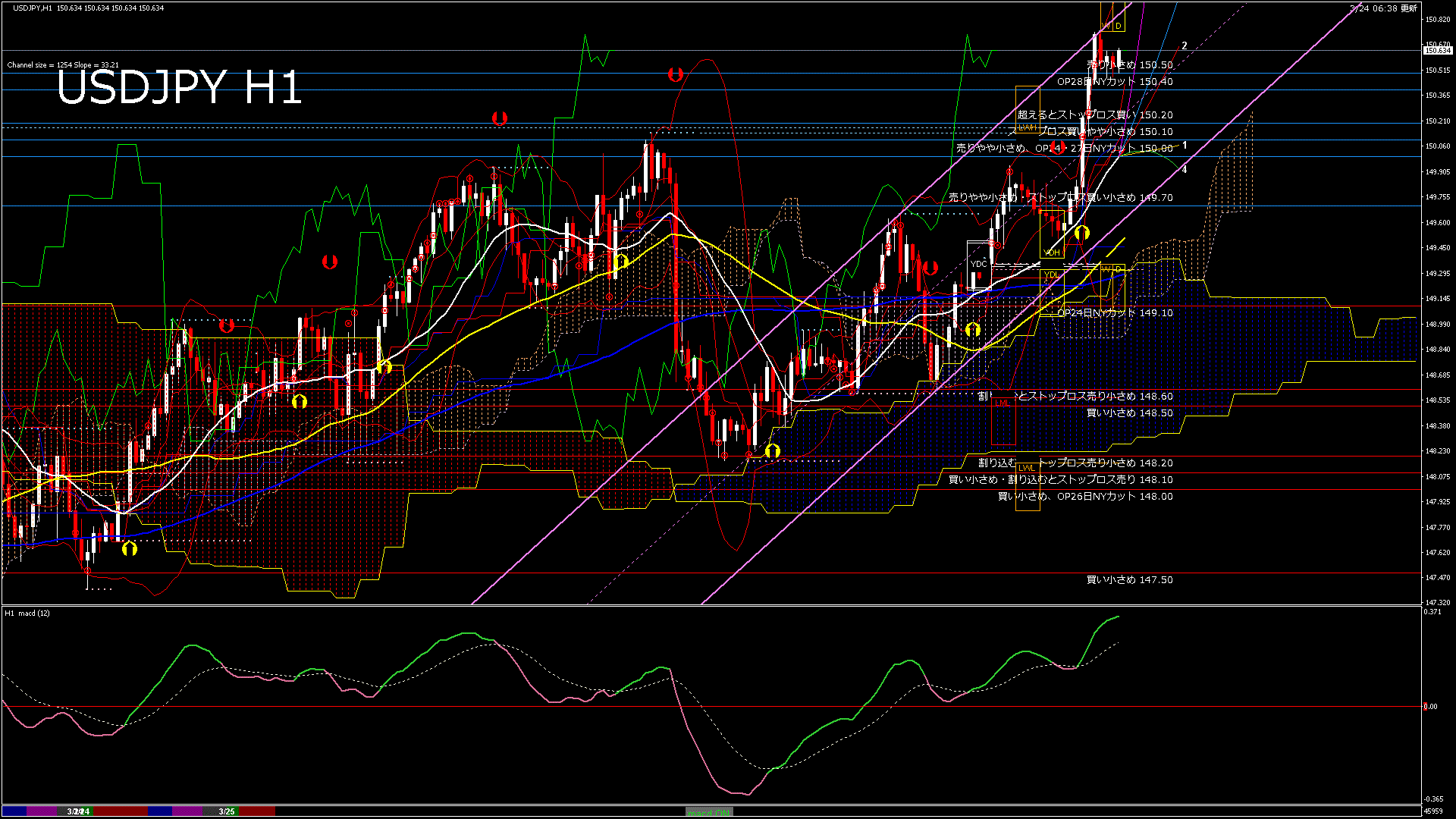Click the 148.685 price axis value
The width and height of the screenshot is (1456, 819).
click(1438, 375)
